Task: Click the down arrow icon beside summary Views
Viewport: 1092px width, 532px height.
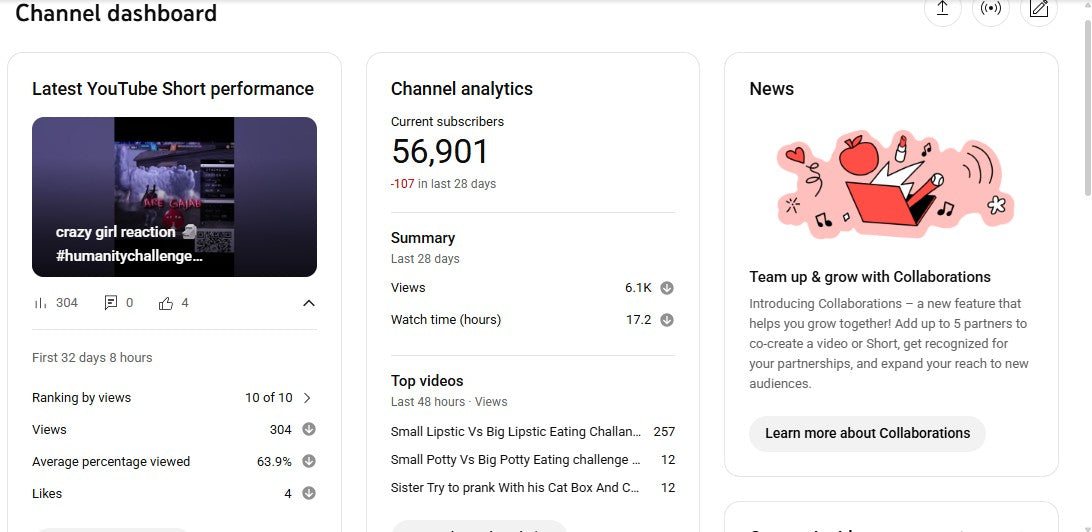Action: [x=667, y=288]
